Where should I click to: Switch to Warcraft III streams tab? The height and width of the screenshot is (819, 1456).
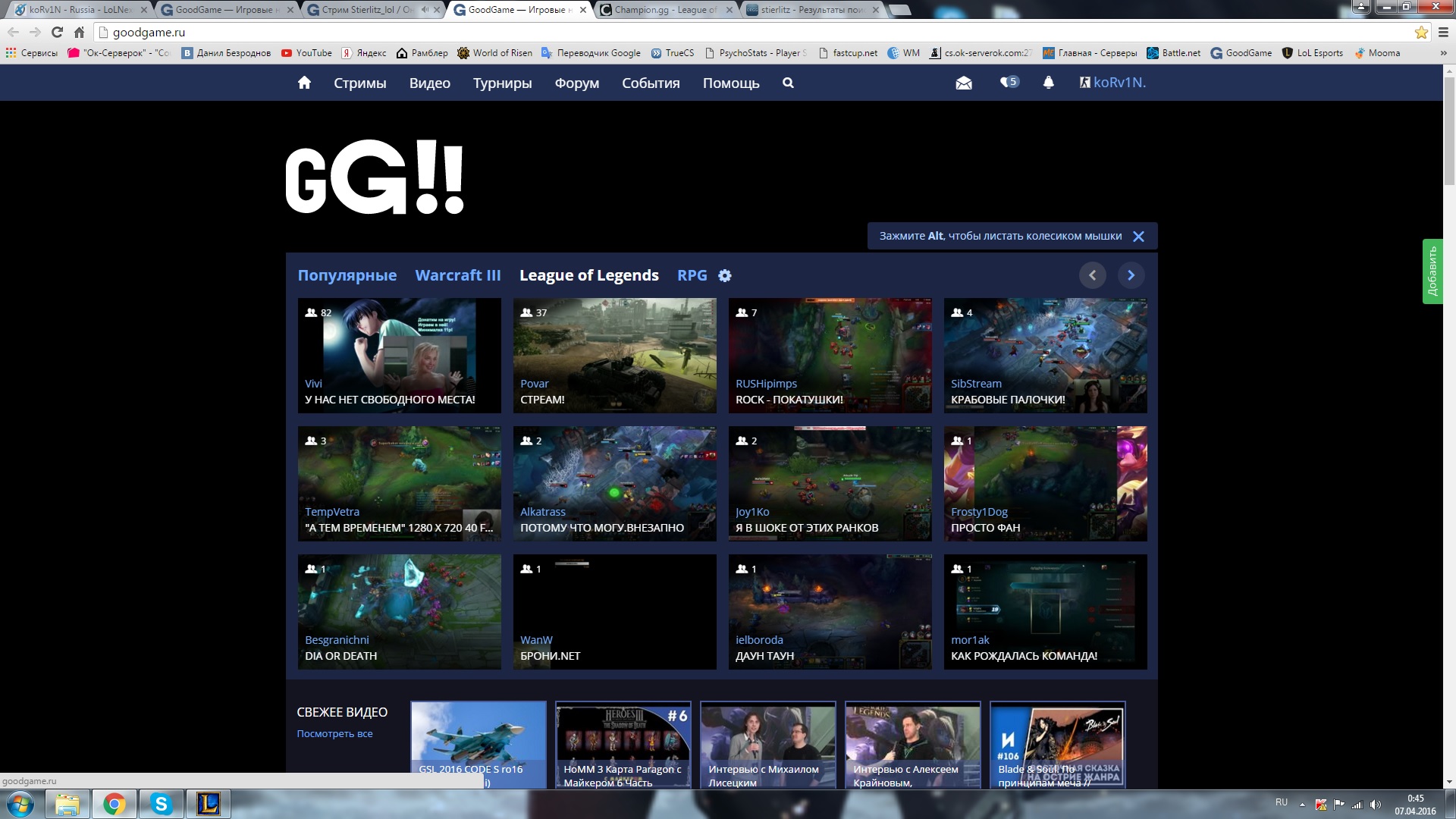coord(458,275)
